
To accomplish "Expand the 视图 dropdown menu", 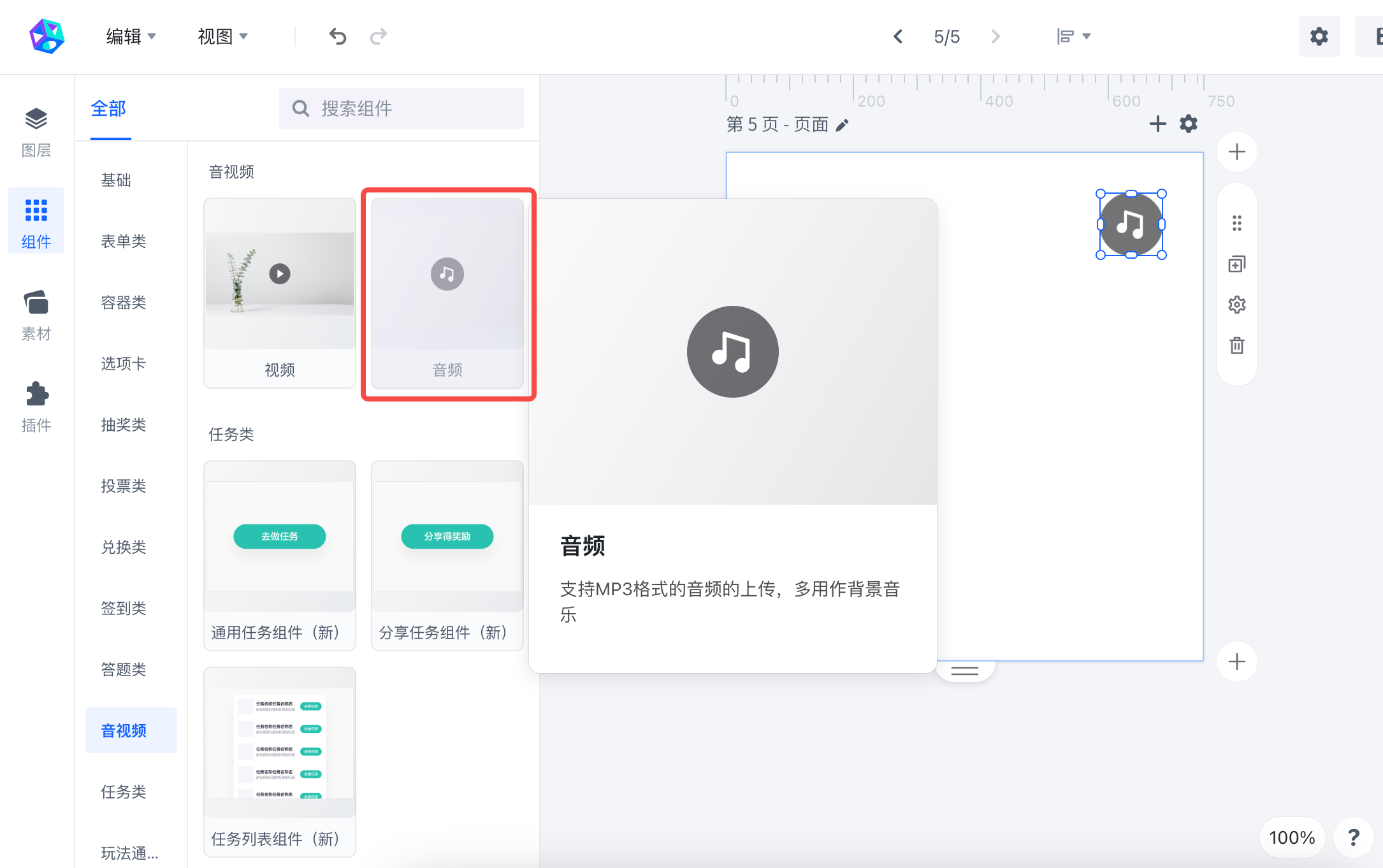I will tap(222, 36).
